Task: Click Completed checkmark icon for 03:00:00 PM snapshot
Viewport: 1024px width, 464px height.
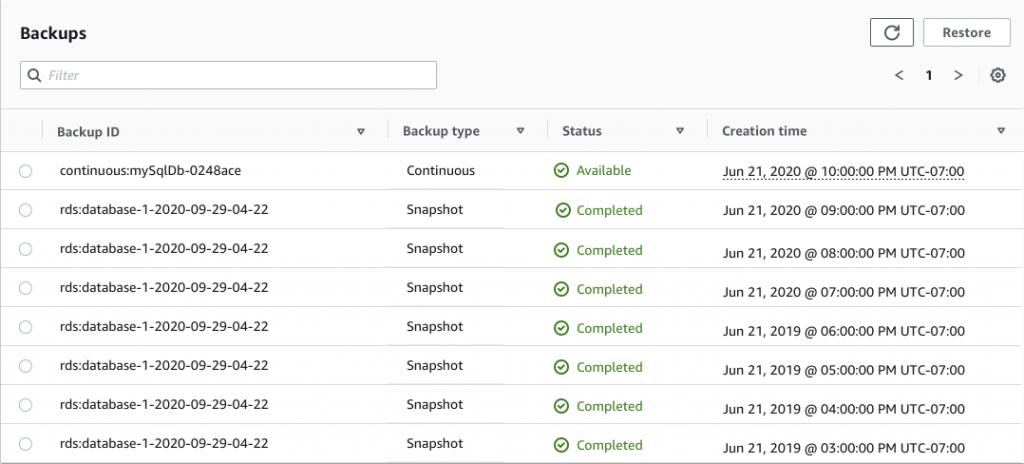Action: pyautogui.click(x=563, y=445)
